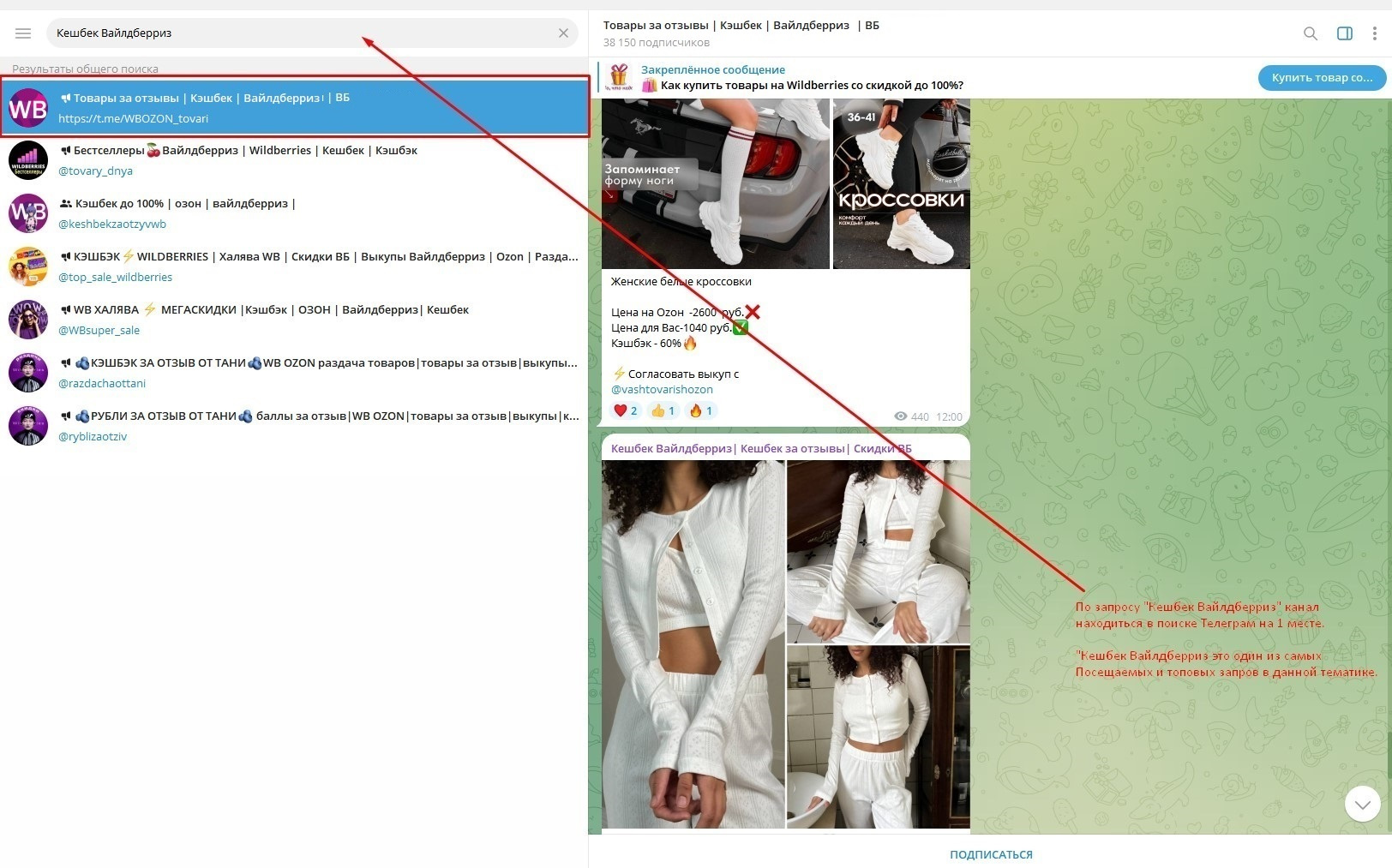Open the @vashtovarishozon mention link
The image size is (1392, 868).
tap(662, 390)
